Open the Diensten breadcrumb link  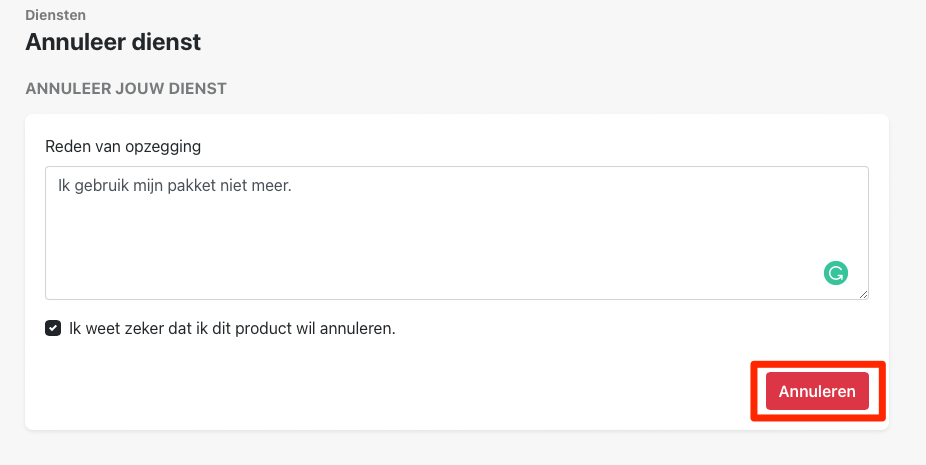53,16
